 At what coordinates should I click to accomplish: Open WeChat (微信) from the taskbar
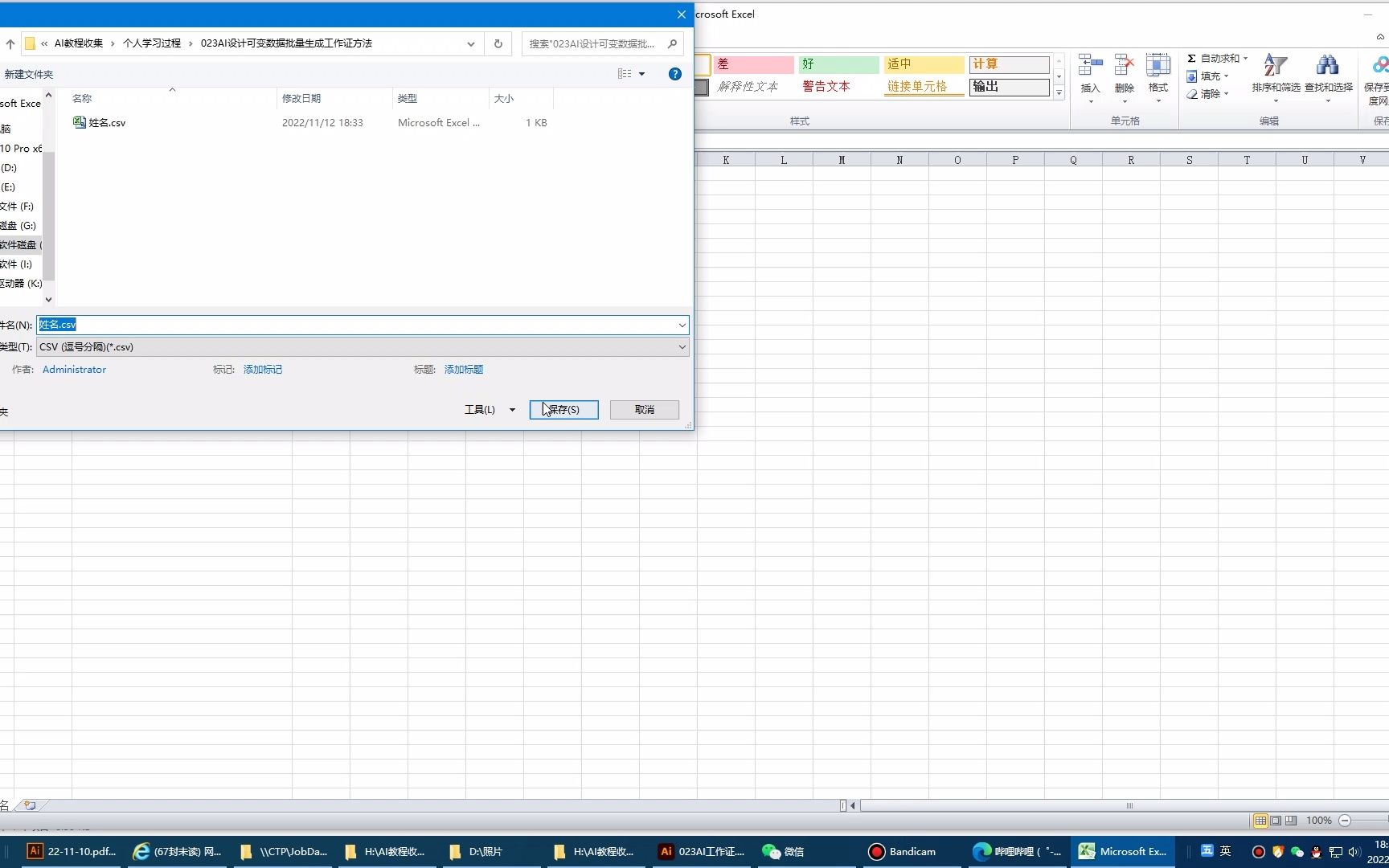784,852
